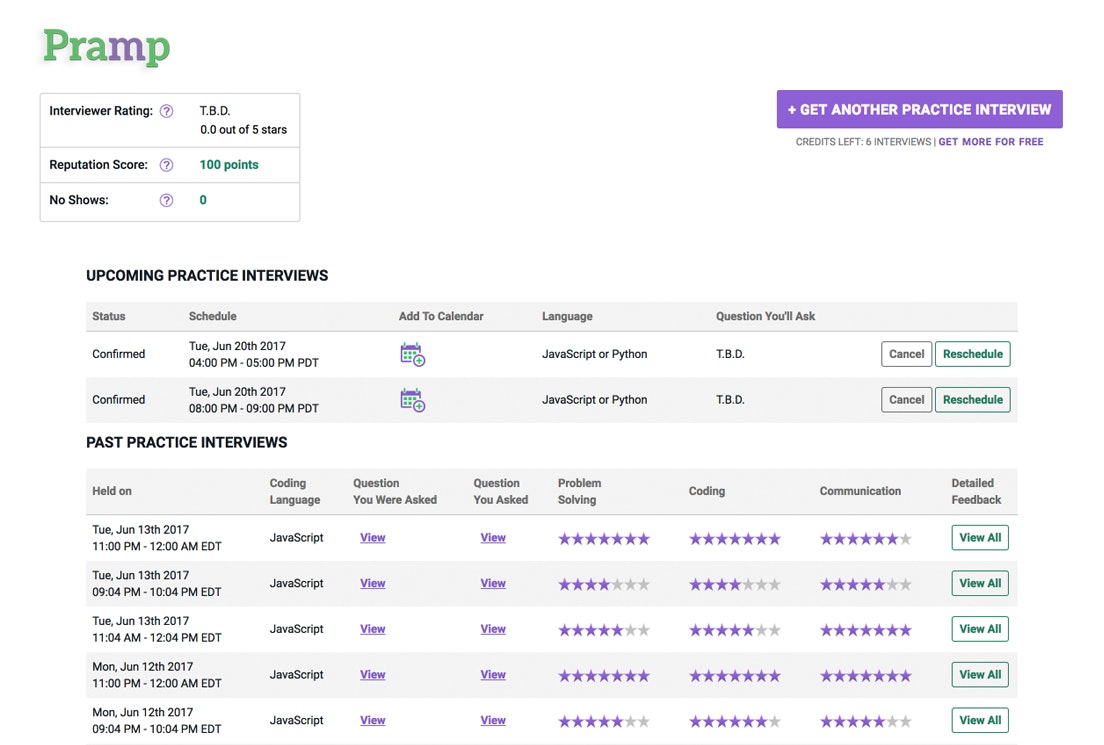Screen dimensions: 1104x745
Task: View question you were asked in the first past interview
Action: point(372,538)
